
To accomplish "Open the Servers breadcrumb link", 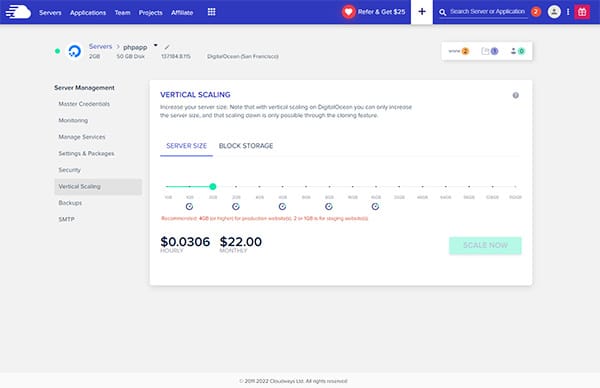I will tap(100, 46).
